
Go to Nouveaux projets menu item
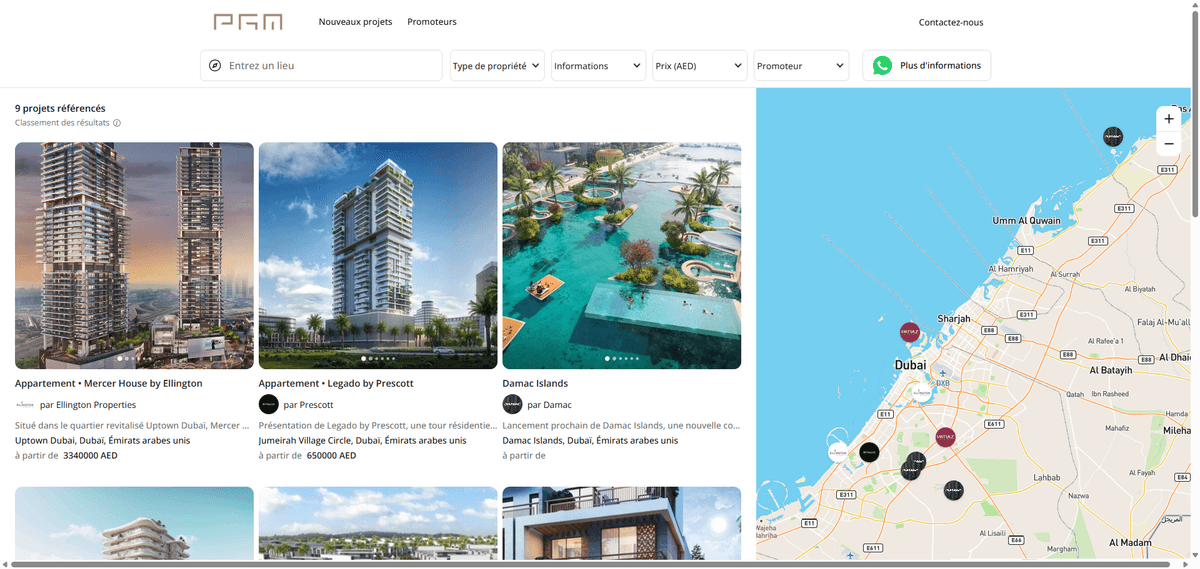coord(355,22)
